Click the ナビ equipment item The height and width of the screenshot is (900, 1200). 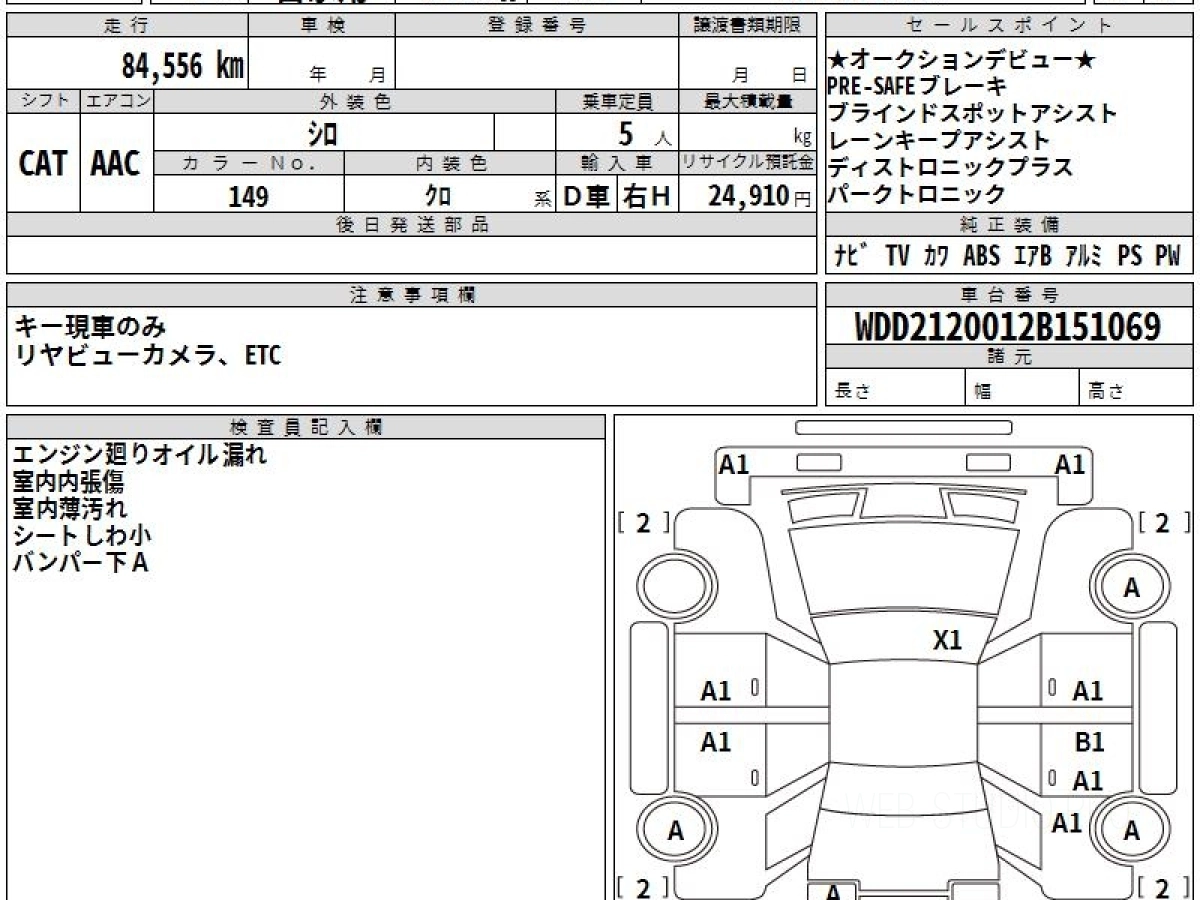click(849, 256)
